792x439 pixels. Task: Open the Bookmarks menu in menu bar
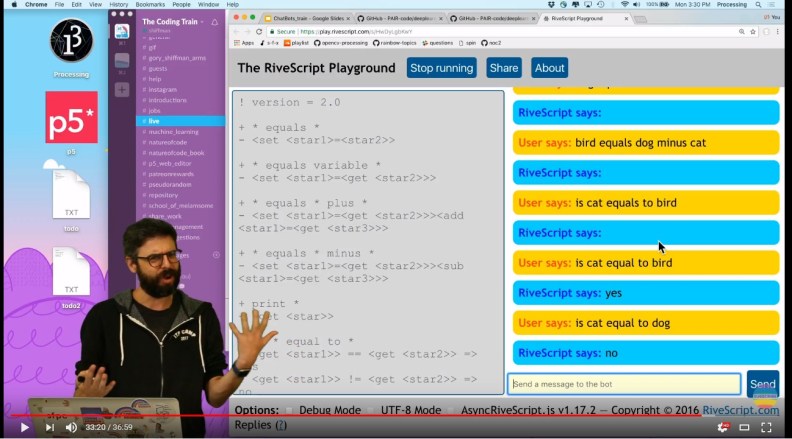(150, 5)
